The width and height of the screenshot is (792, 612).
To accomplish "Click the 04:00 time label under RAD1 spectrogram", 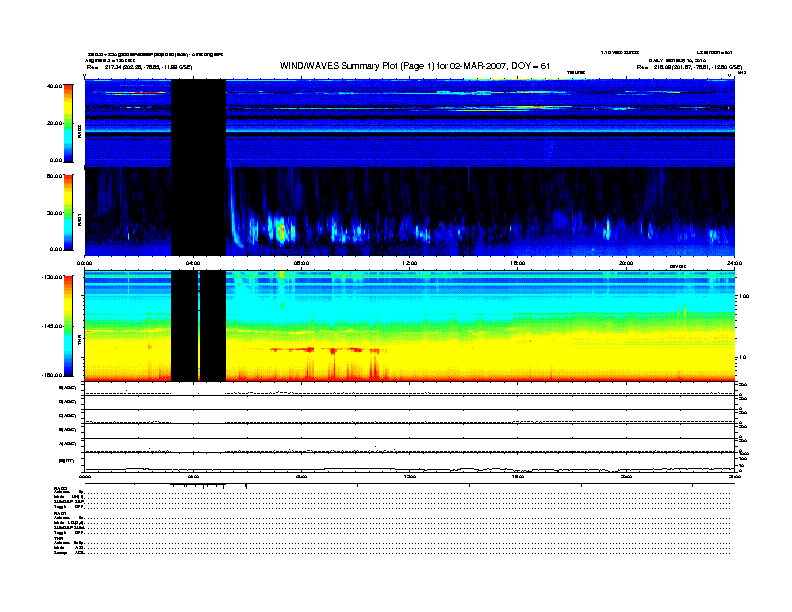I will click(193, 263).
